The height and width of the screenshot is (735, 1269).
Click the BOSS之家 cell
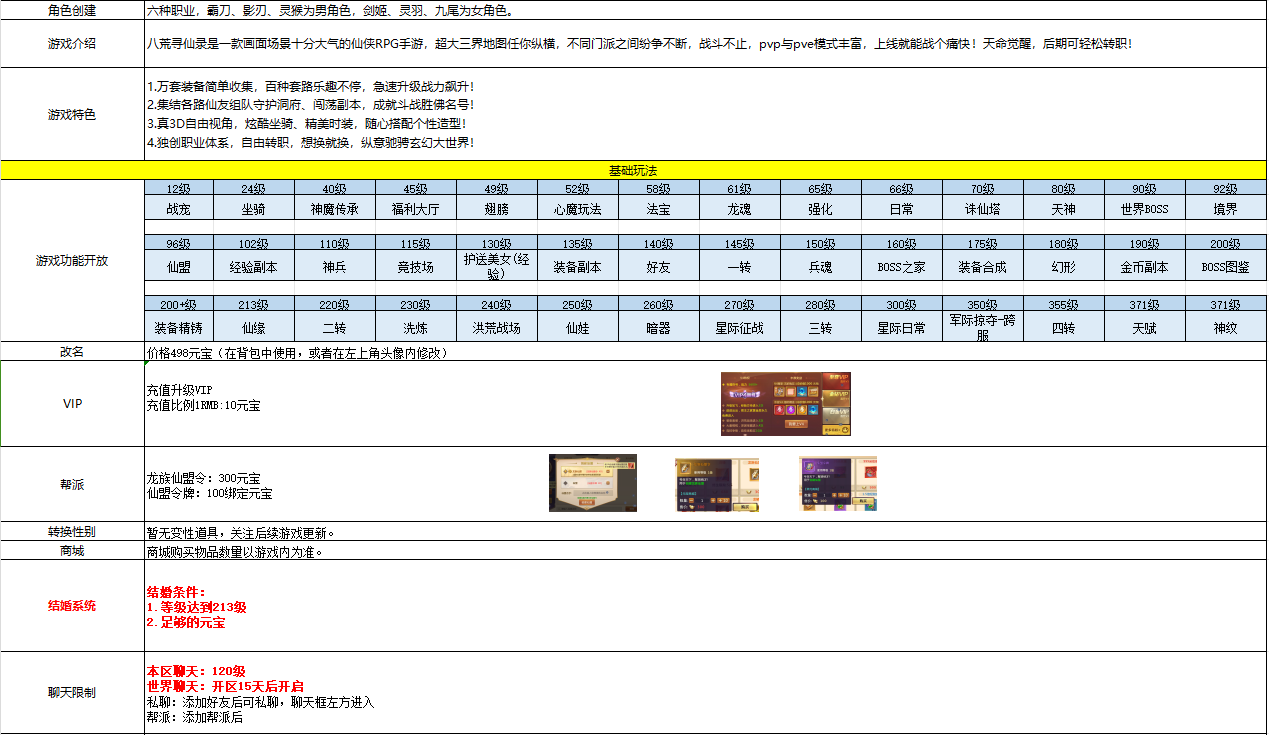[901, 268]
